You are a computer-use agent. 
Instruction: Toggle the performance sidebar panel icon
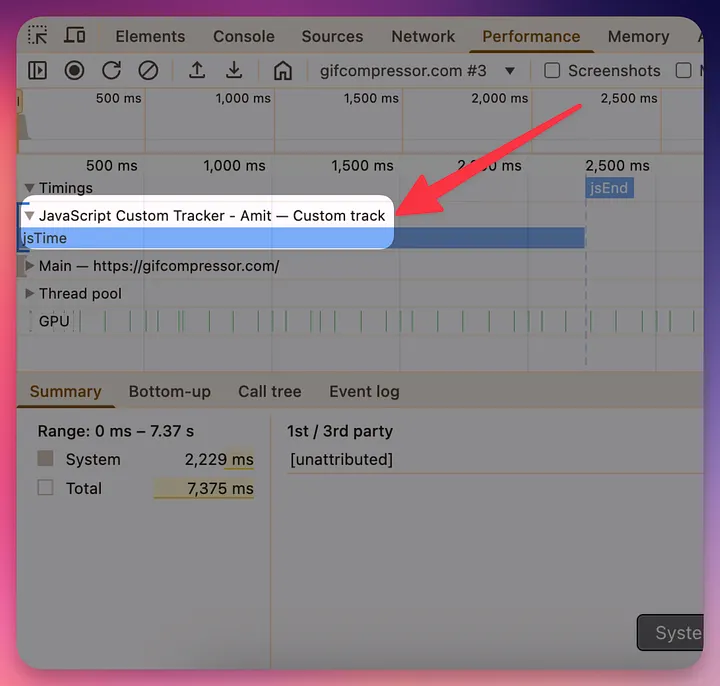pos(38,71)
